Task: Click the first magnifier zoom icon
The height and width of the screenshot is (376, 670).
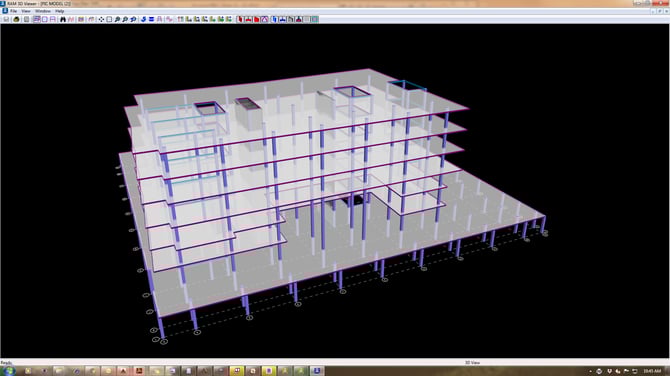Action: click(118, 19)
